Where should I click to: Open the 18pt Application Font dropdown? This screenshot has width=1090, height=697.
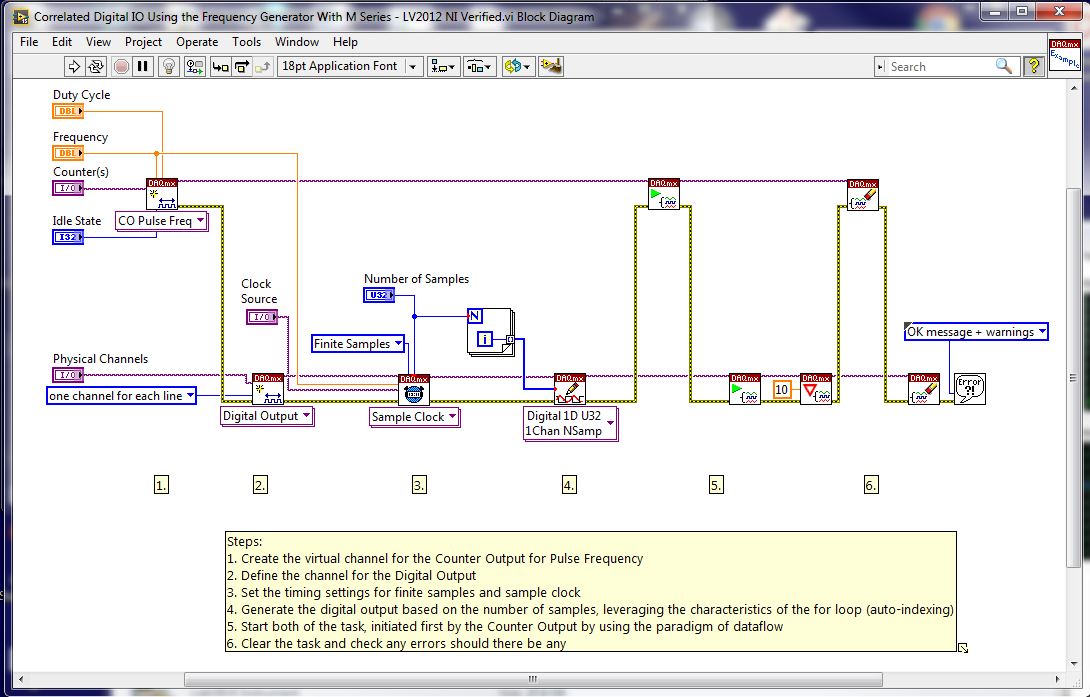[x=349, y=67]
